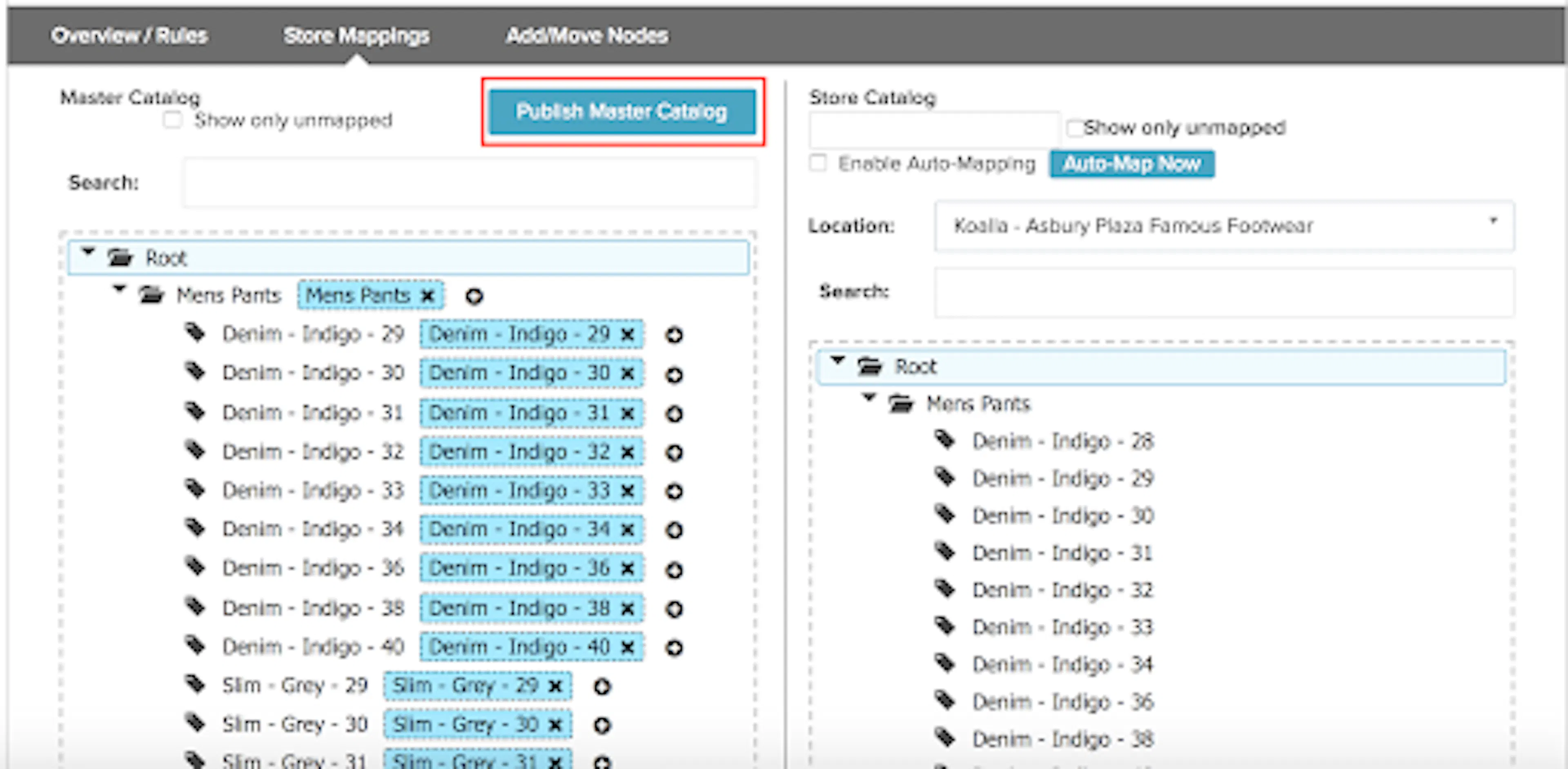Image resolution: width=1568 pixels, height=769 pixels.
Task: Click circle icon for Slim - Grey - 30 row
Action: point(602,726)
